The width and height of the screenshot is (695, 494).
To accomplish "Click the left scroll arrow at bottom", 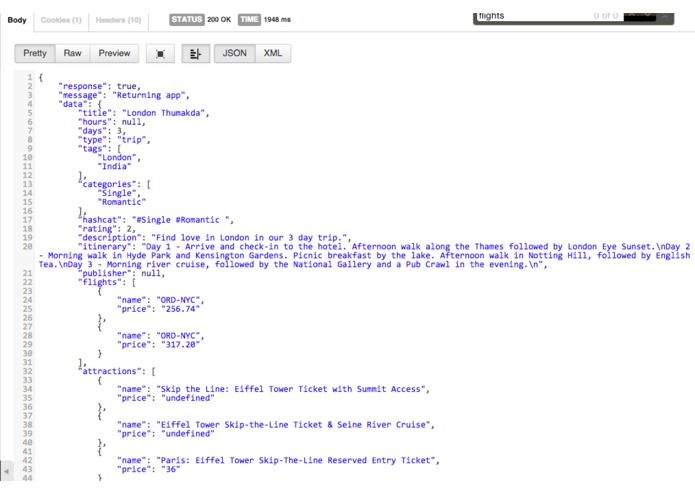I will pyautogui.click(x=6, y=471).
